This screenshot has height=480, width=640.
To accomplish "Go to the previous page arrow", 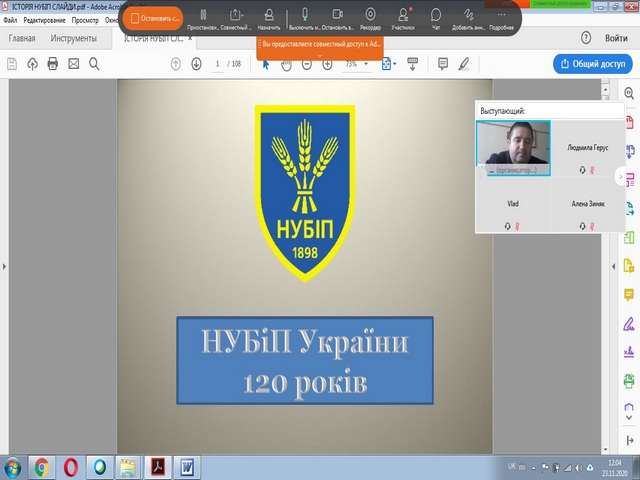I will (176, 64).
